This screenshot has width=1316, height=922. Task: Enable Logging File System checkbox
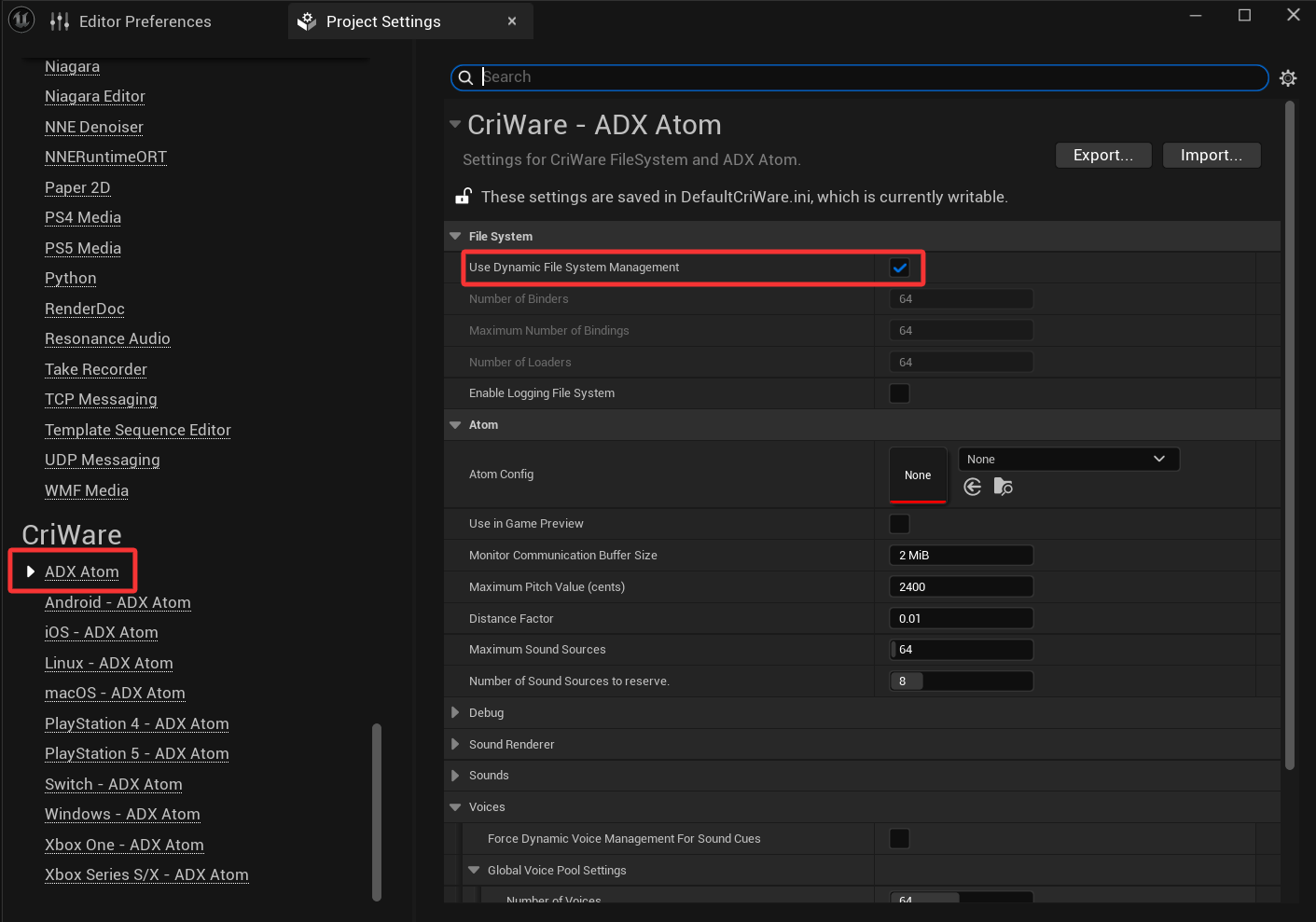[899, 393]
